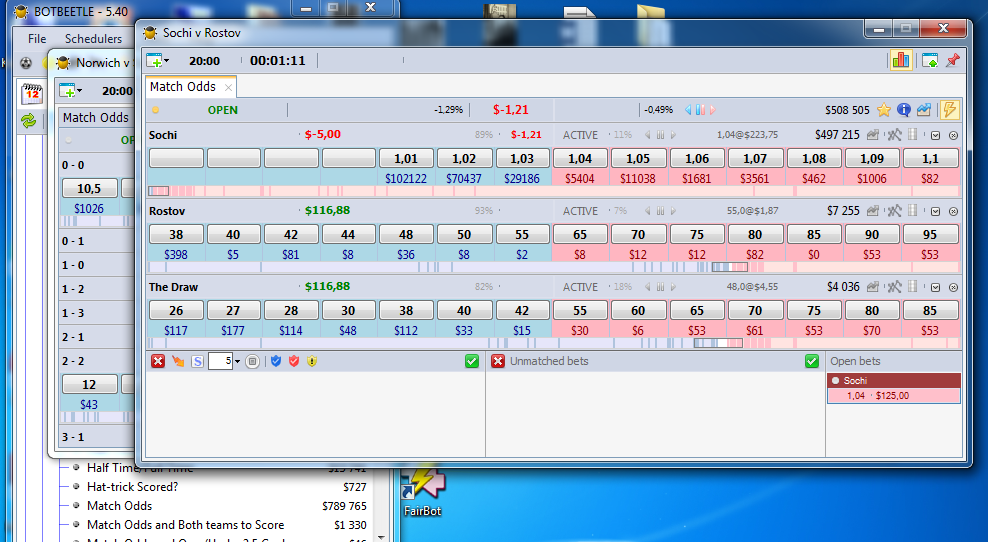Open Rostov price chart icon
Viewport: 988px width, 542px height.
click(x=873, y=211)
